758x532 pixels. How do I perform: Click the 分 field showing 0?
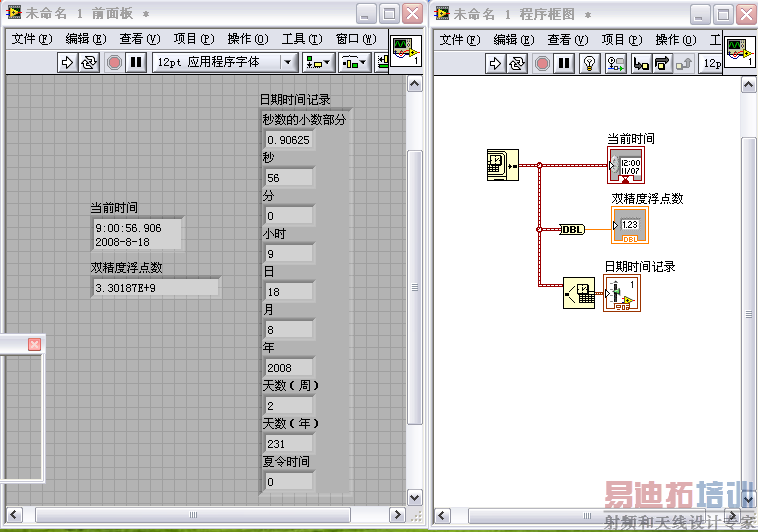[x=289, y=216]
